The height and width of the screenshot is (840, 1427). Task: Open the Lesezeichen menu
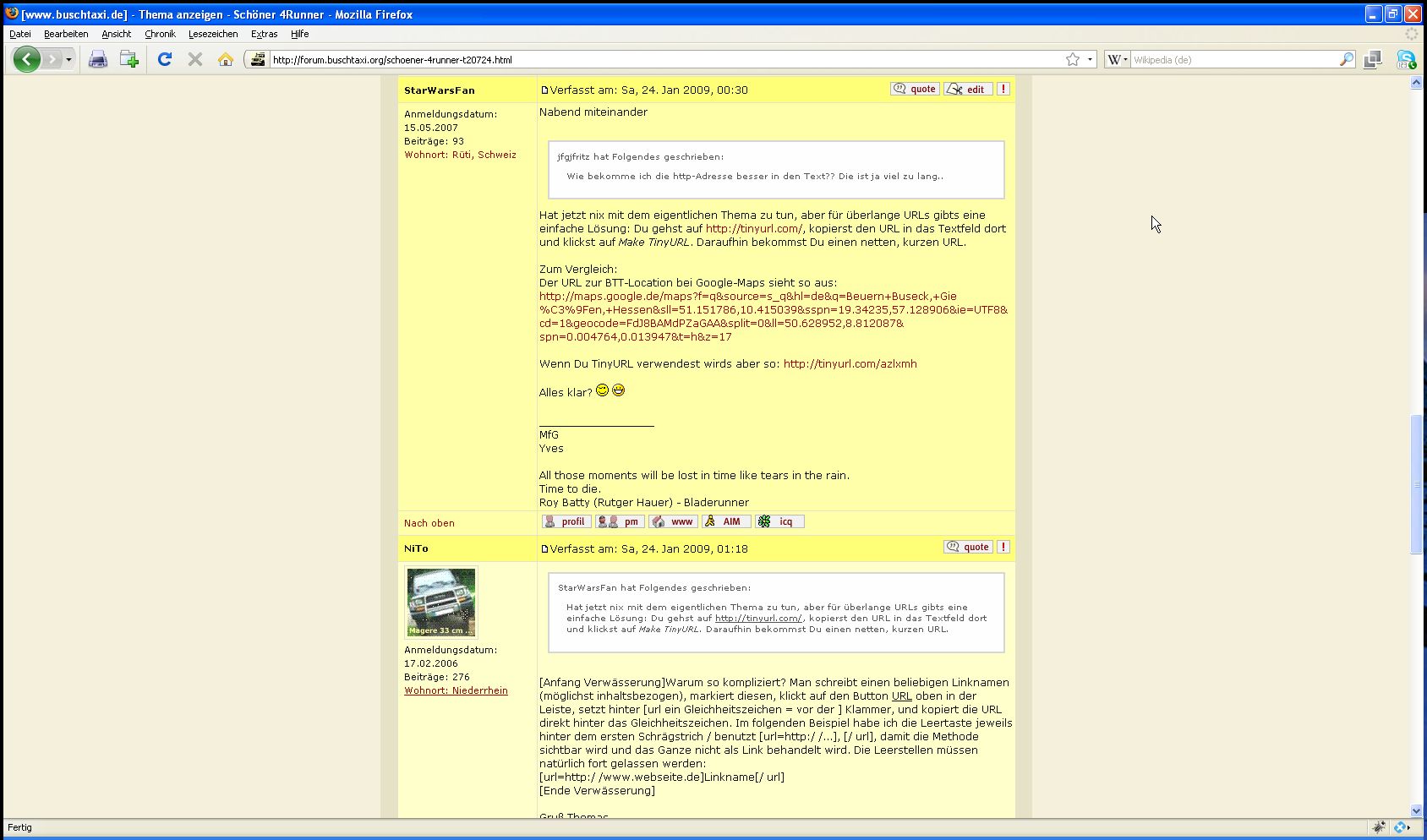tap(213, 34)
